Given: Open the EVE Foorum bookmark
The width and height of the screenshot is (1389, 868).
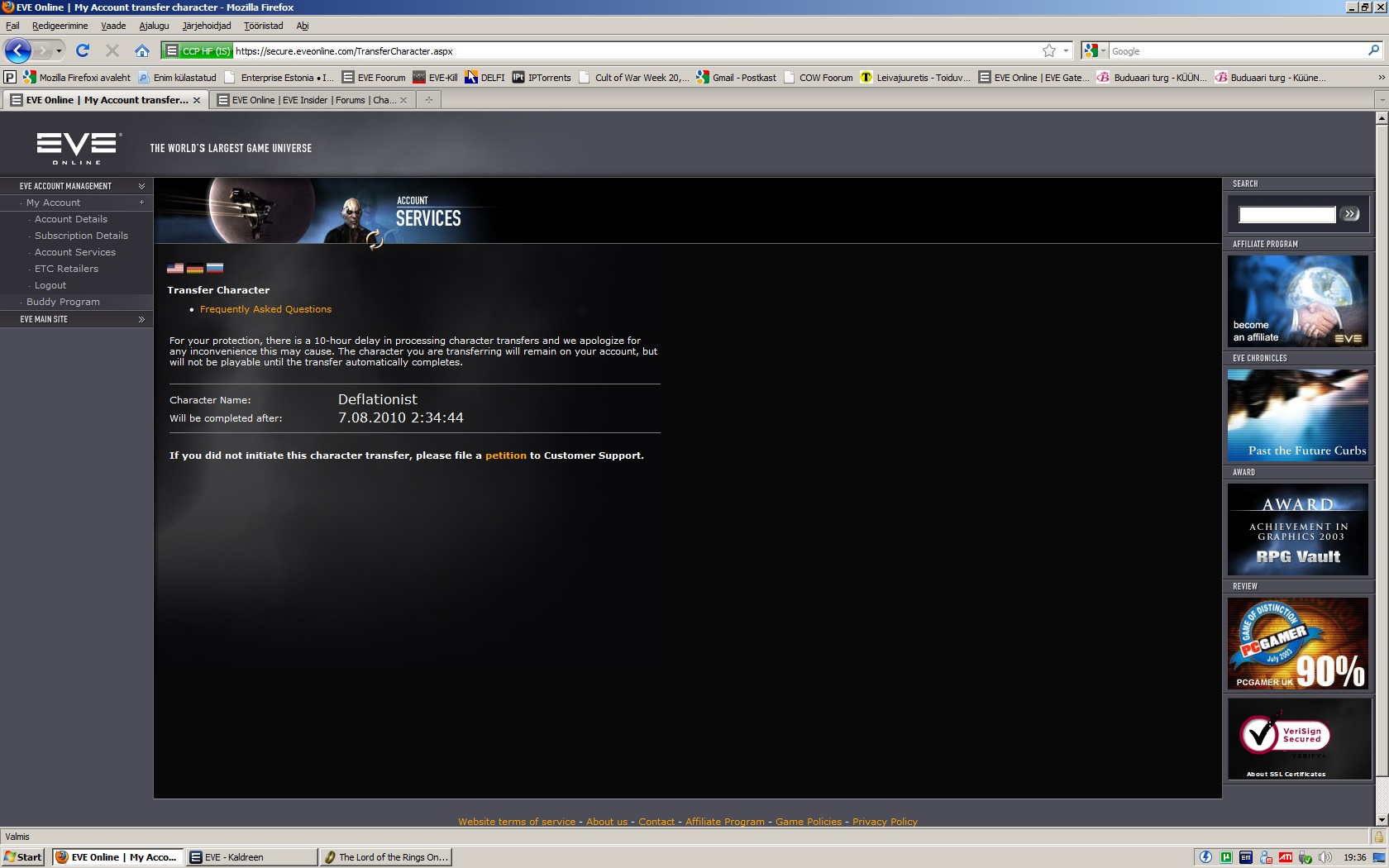Looking at the screenshot, I should pyautogui.click(x=374, y=77).
